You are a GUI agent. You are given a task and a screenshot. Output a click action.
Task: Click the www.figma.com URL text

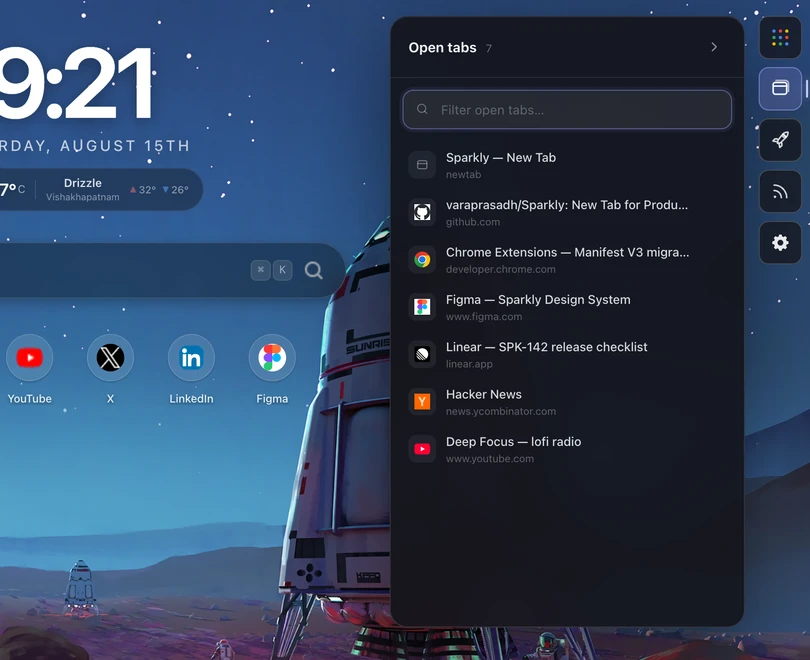pyautogui.click(x=484, y=317)
